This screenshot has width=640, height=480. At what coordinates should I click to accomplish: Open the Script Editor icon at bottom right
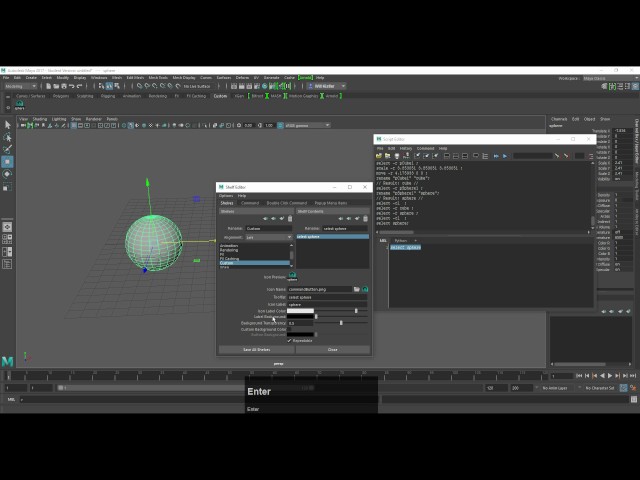[x=634, y=400]
